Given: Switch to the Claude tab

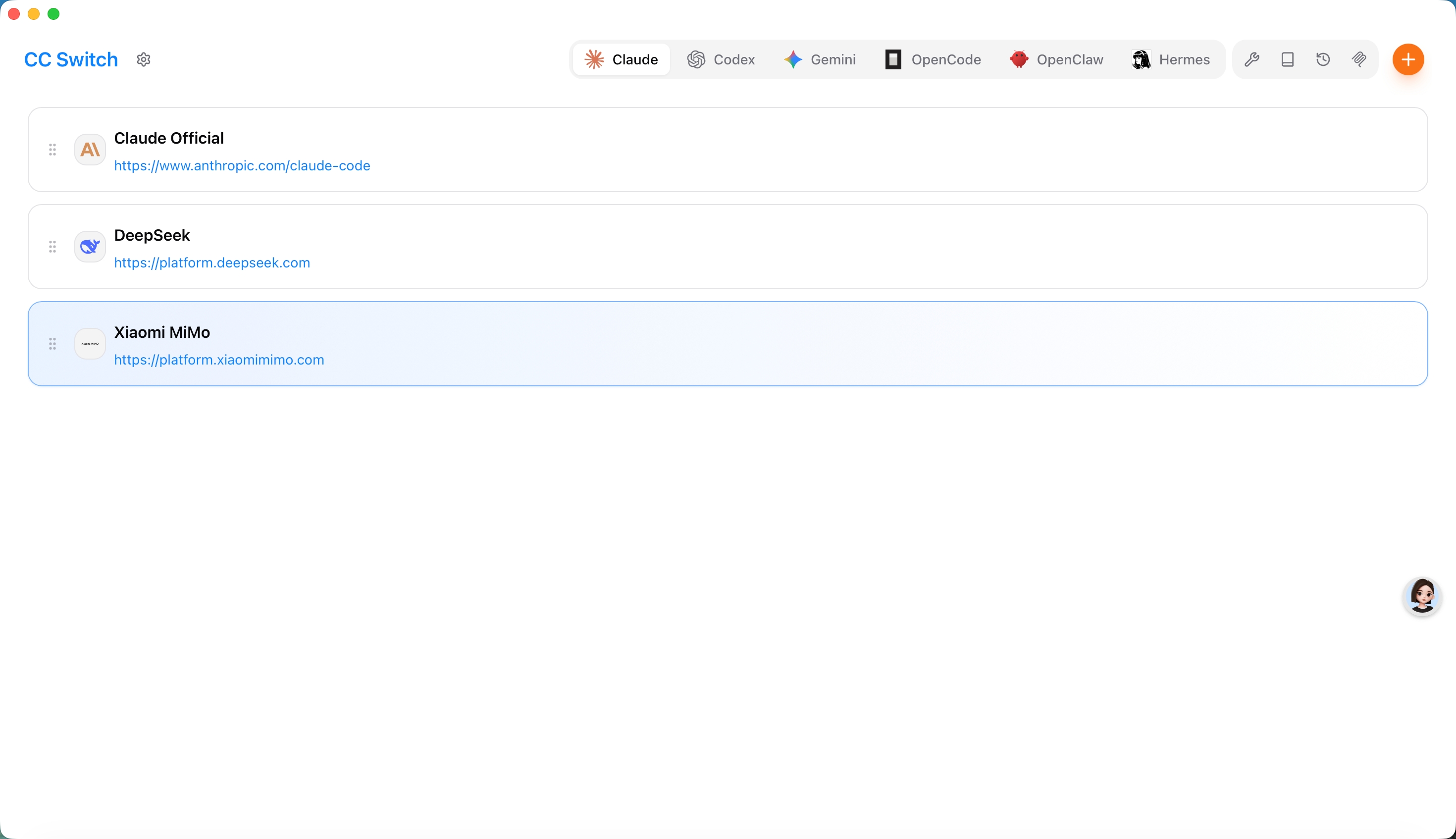Looking at the screenshot, I should coord(621,59).
